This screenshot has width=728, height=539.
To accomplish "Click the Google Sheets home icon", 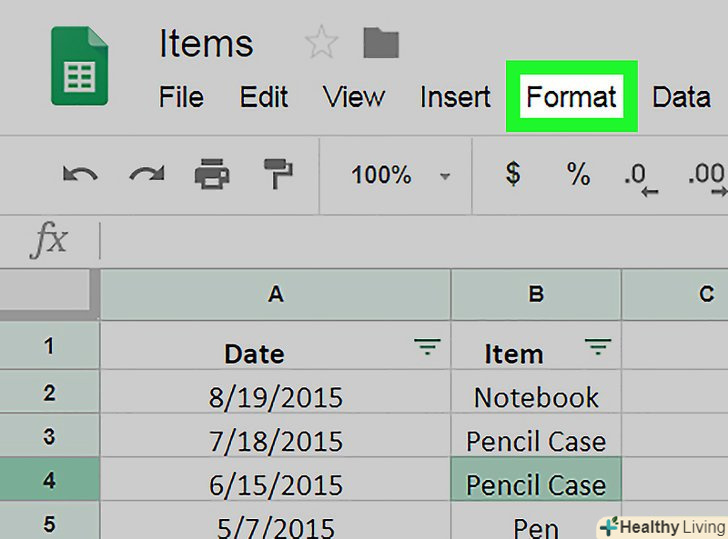I will tap(79, 66).
